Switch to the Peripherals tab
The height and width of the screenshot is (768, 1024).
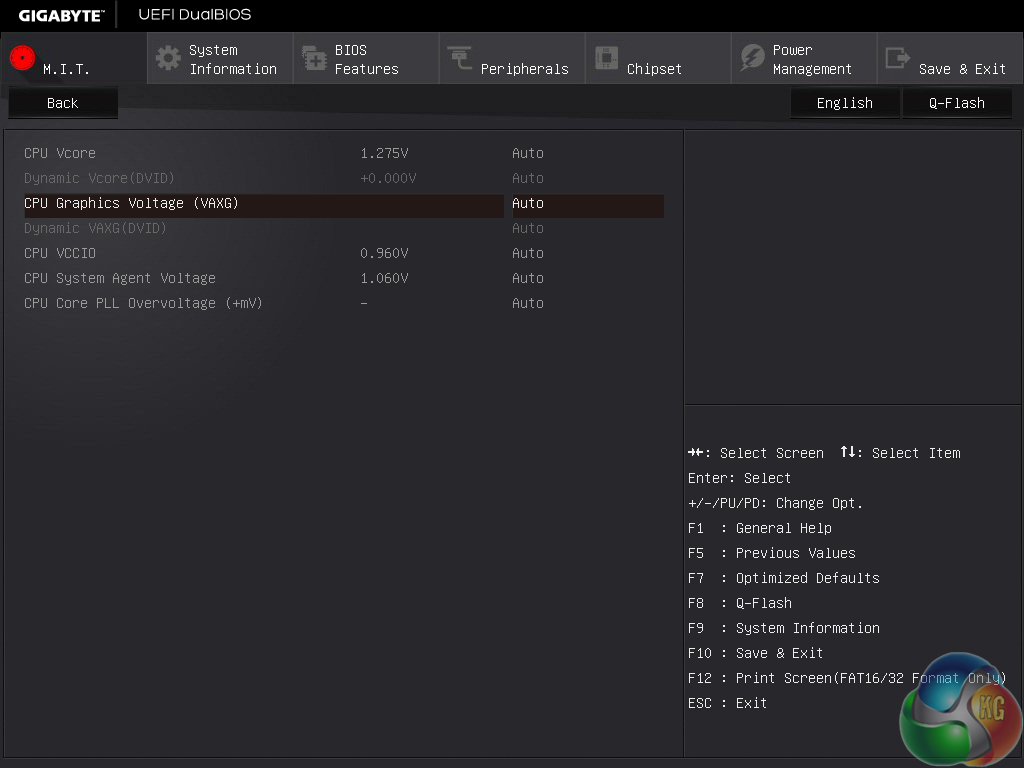(x=524, y=69)
